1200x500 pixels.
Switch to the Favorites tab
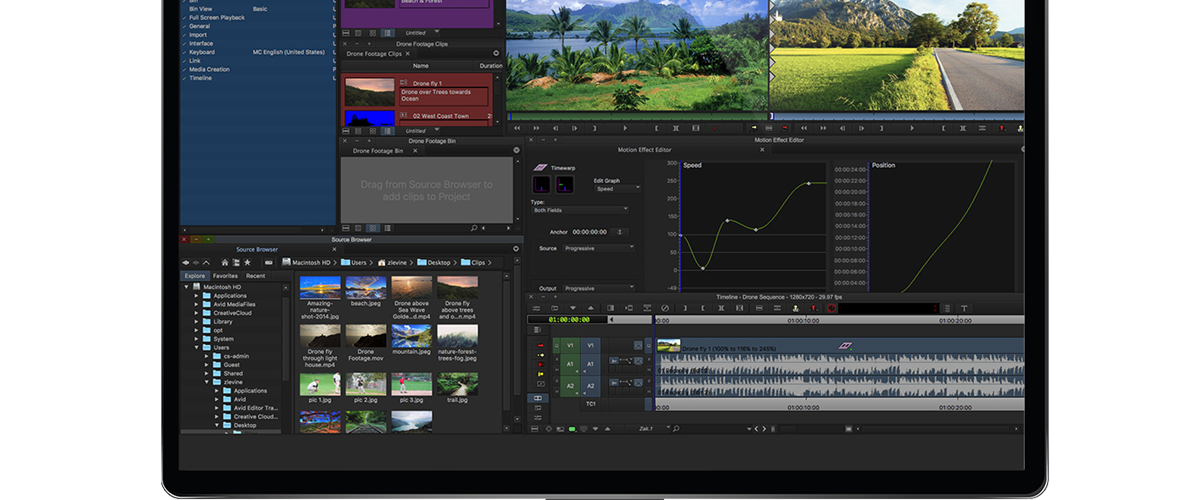point(225,275)
